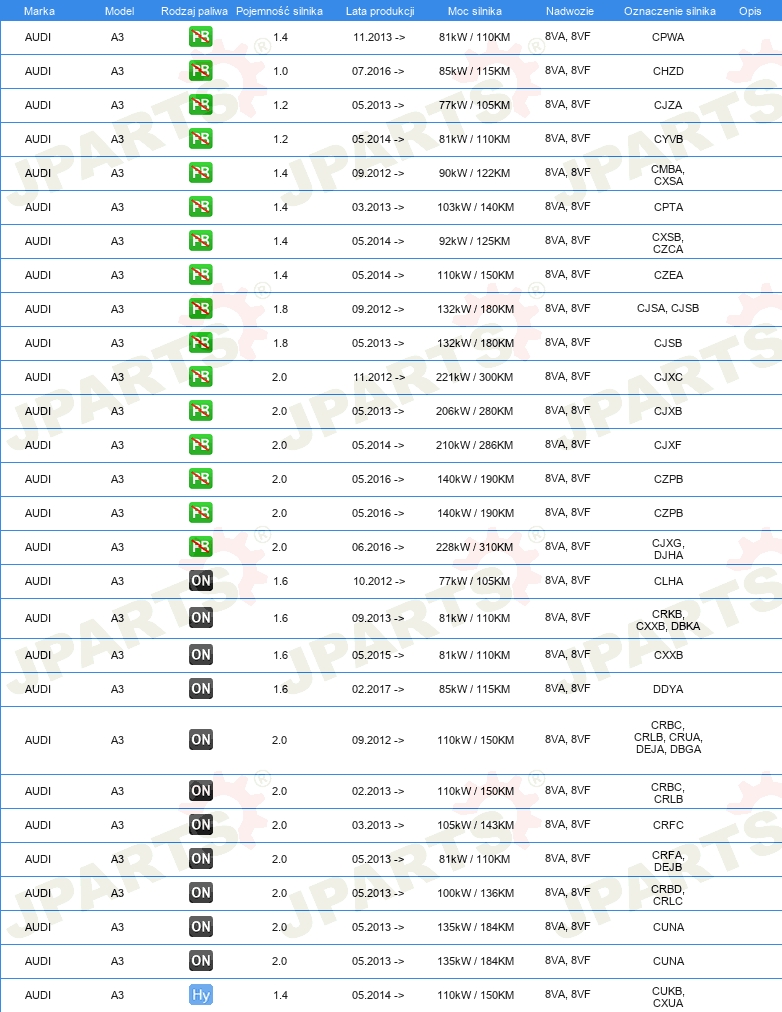The image size is (782, 1012).
Task: Click the Rodzaj paliwa column header
Action: 194,11
